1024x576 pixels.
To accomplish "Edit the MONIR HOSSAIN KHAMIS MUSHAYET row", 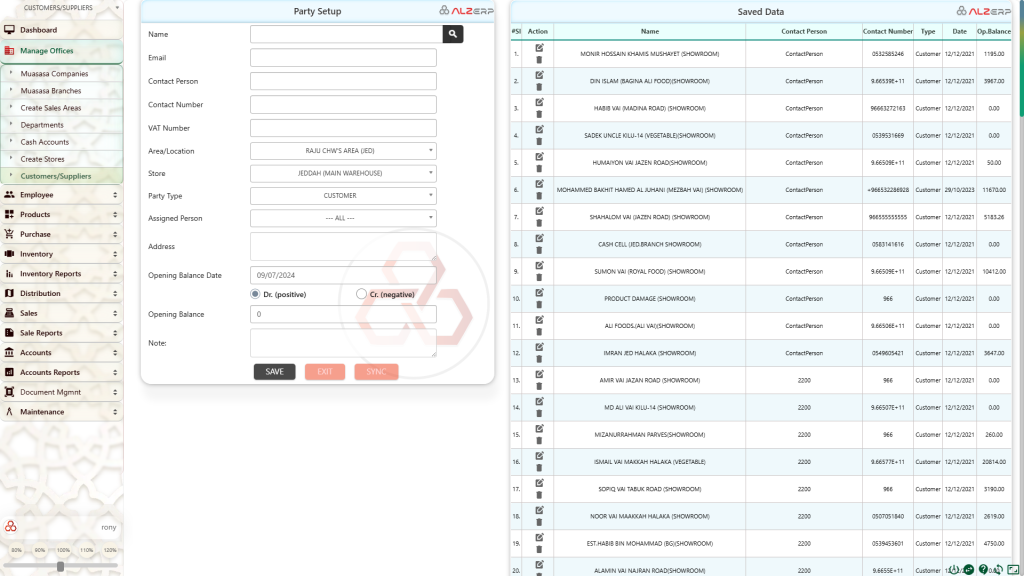I will tap(539, 48).
